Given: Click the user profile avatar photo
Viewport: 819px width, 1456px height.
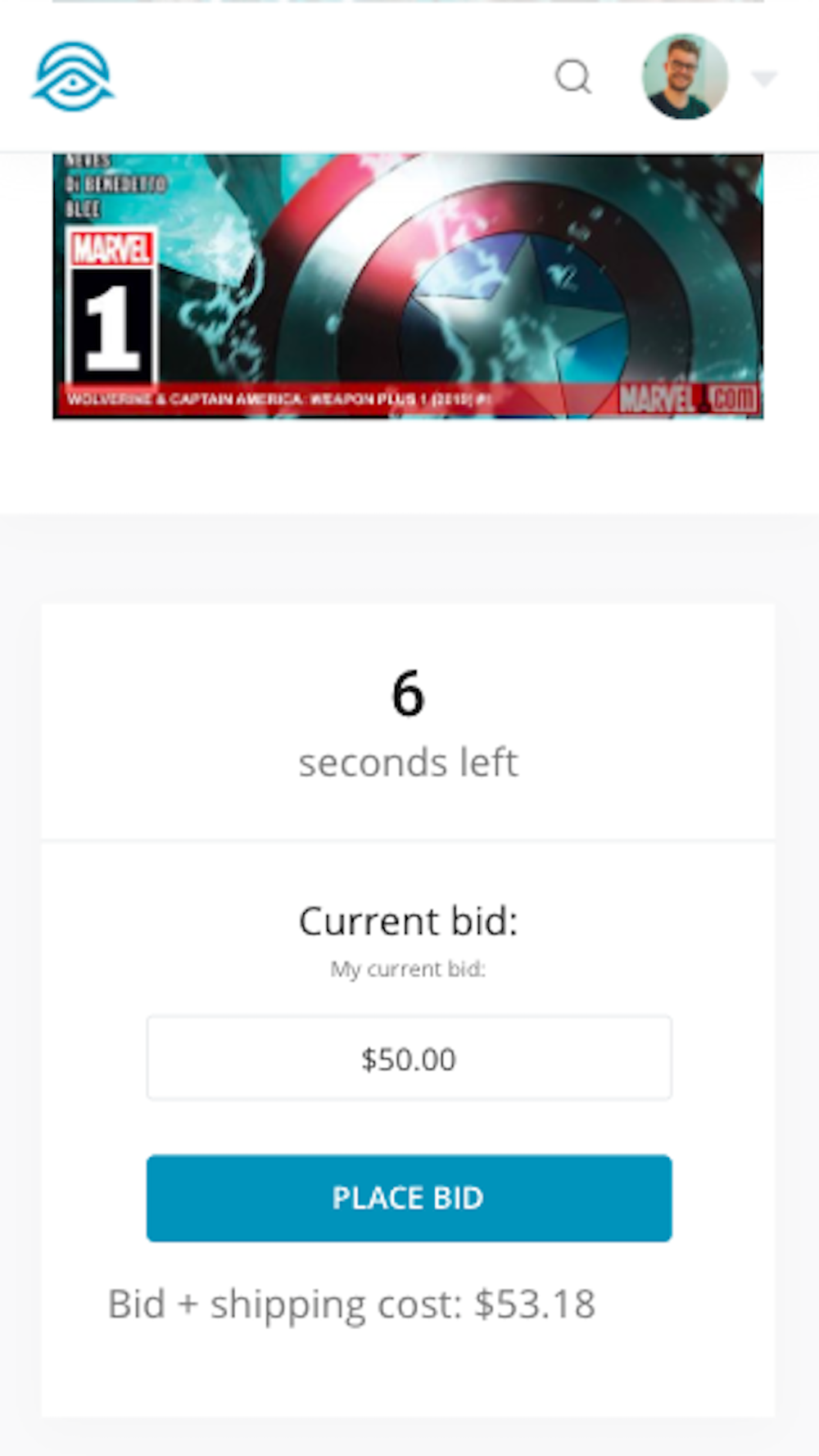Looking at the screenshot, I should pyautogui.click(x=685, y=77).
